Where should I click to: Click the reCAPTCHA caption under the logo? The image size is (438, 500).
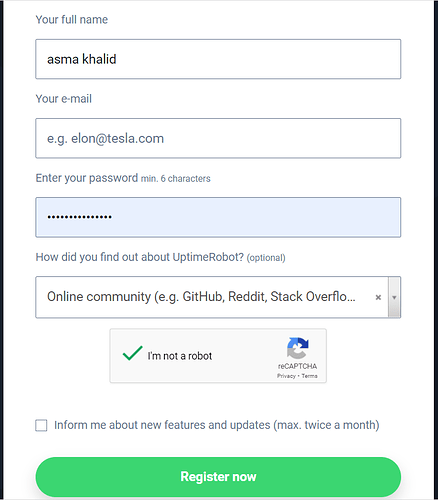297,366
